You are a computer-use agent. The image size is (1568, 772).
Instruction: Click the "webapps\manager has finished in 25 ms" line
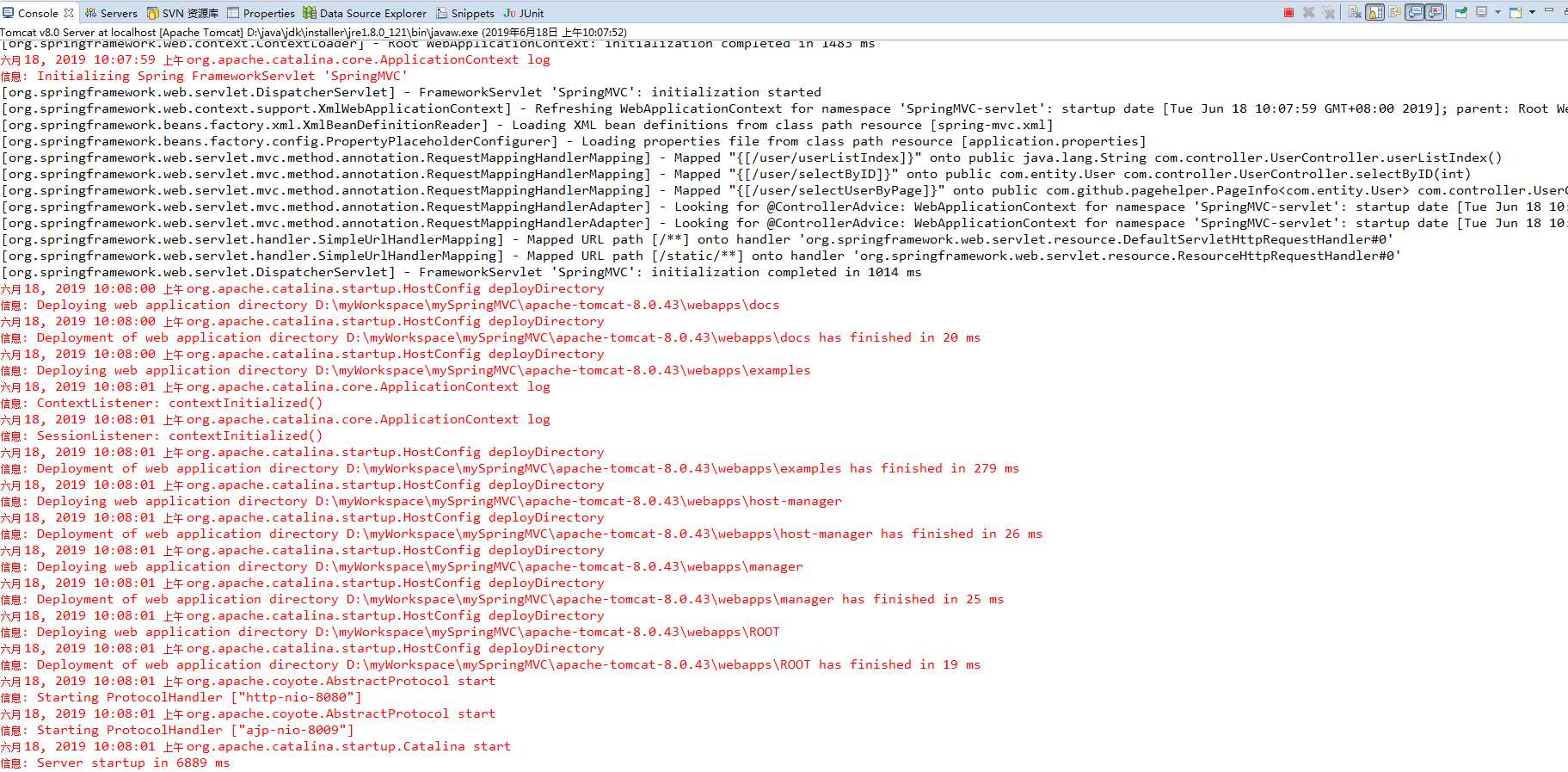click(502, 599)
